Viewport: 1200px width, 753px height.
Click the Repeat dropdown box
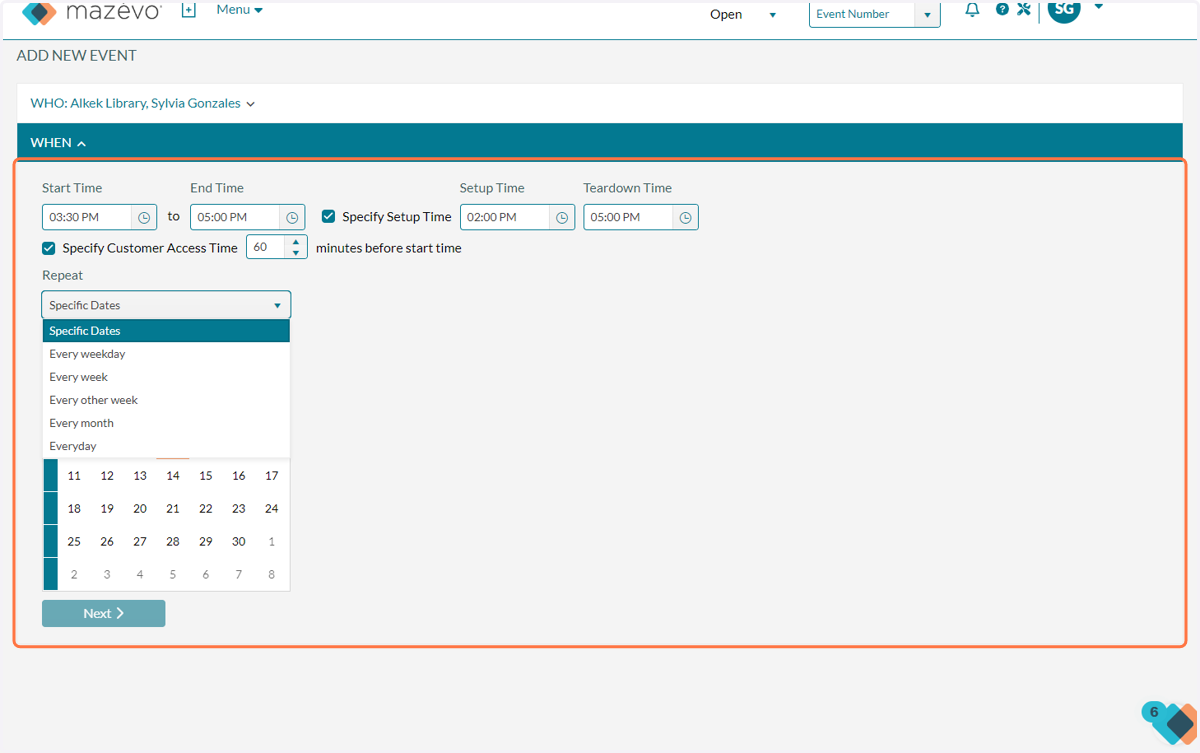[x=166, y=305]
